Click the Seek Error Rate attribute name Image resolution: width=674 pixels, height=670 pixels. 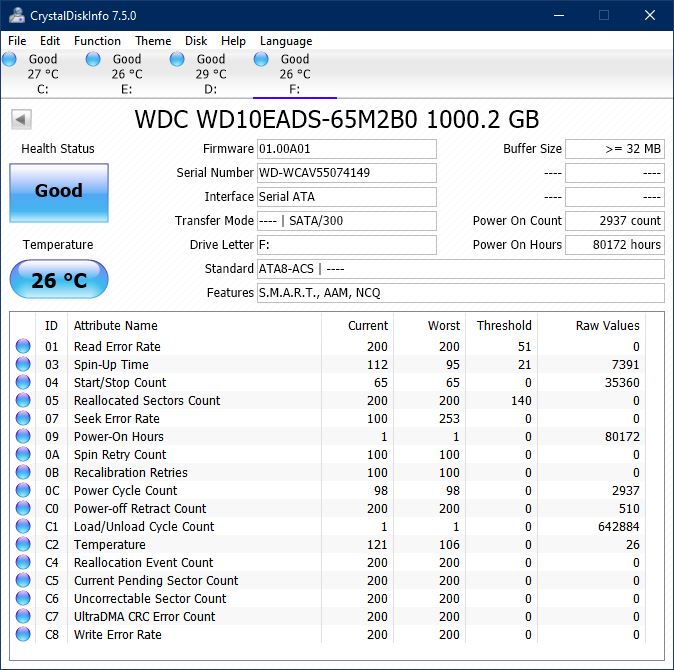(x=116, y=419)
